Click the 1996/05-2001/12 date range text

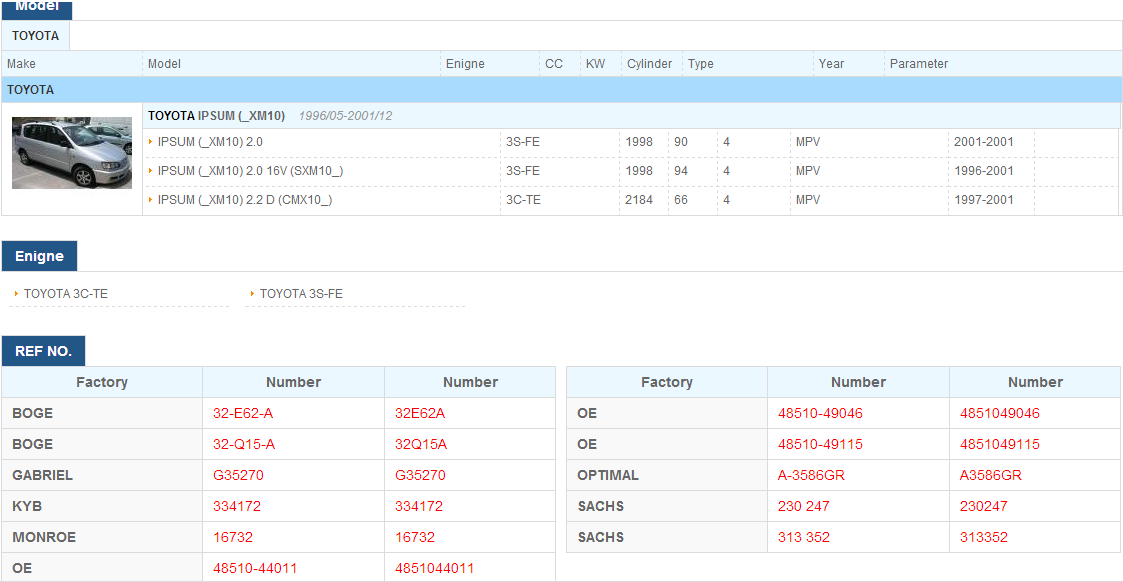click(x=345, y=116)
